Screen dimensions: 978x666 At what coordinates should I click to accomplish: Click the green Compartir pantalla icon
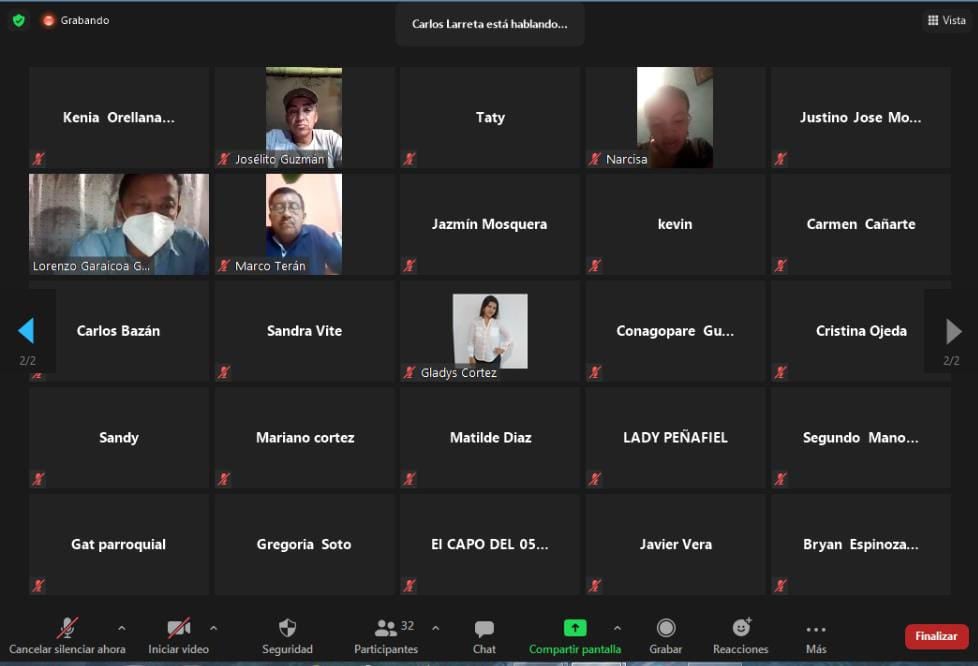coord(575,628)
